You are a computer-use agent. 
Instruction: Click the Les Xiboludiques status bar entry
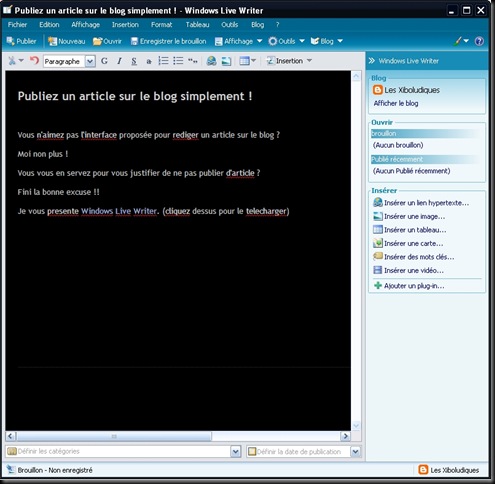point(449,470)
